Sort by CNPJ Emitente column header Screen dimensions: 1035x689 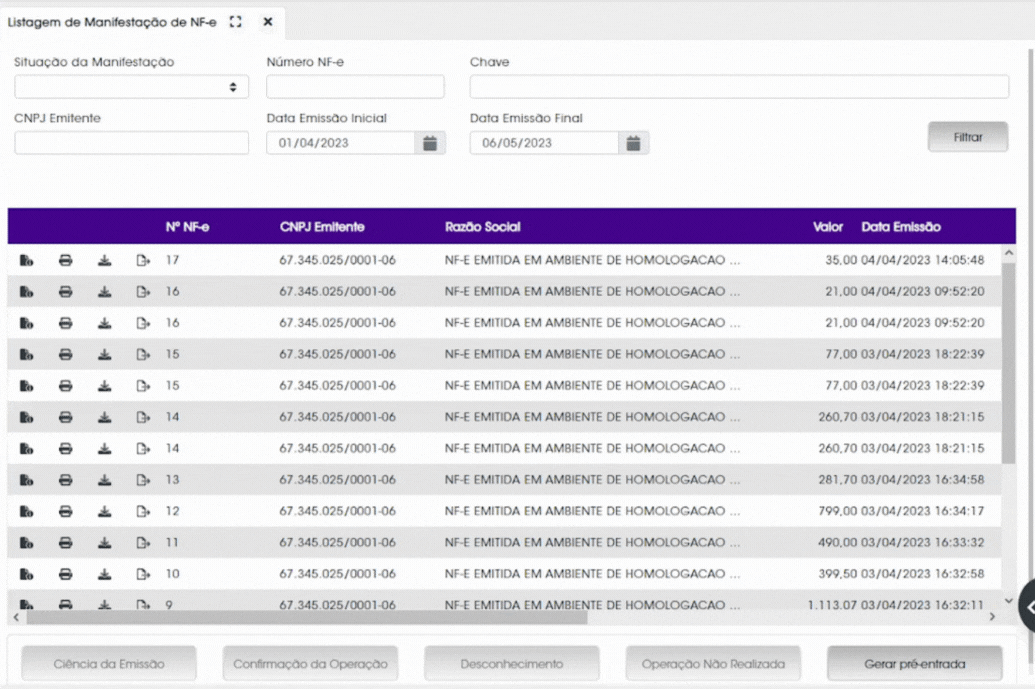(x=322, y=227)
